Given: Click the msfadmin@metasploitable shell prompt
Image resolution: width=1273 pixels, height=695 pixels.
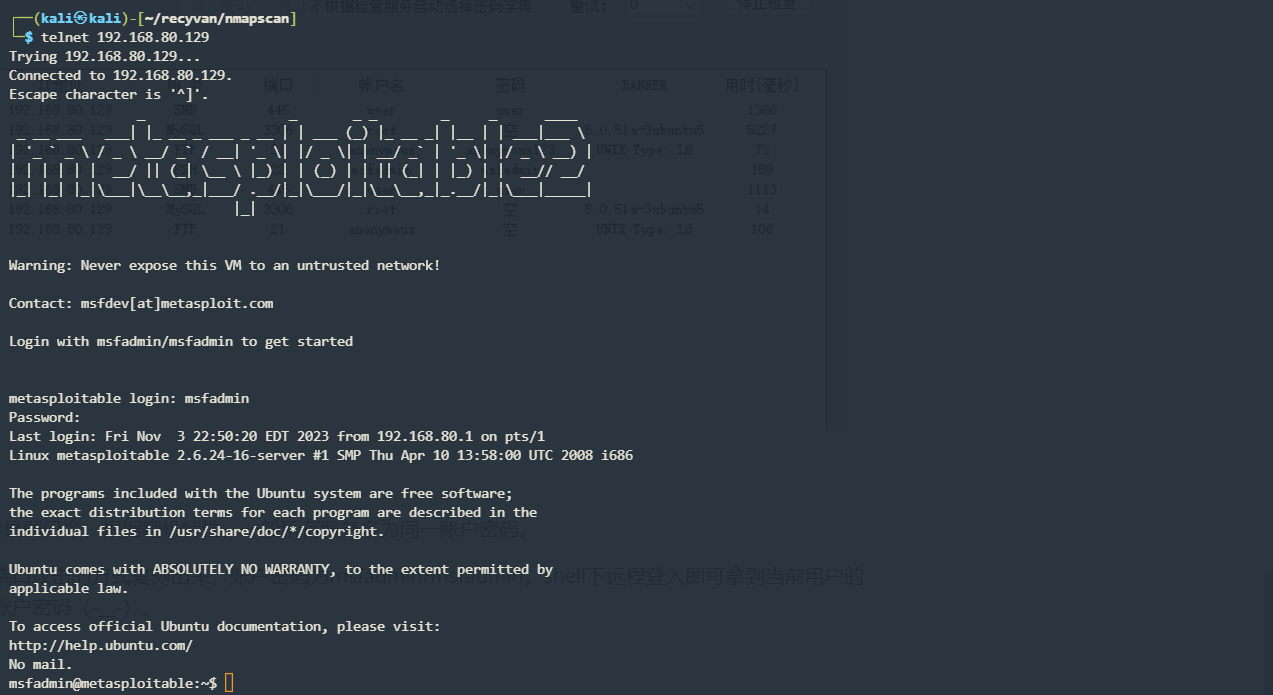Looking at the screenshot, I should click(112, 683).
